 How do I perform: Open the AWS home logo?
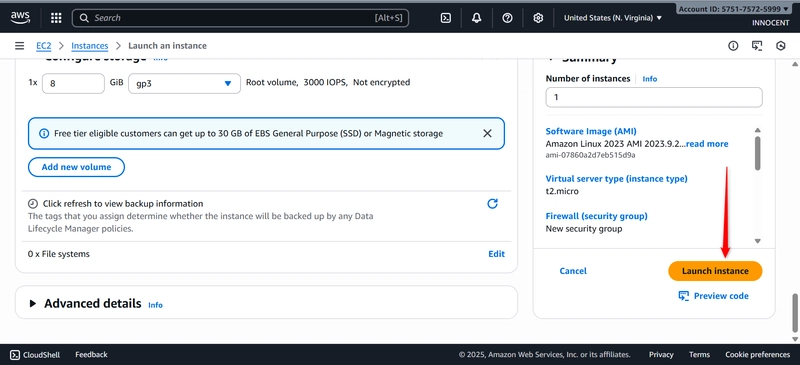pyautogui.click(x=20, y=18)
